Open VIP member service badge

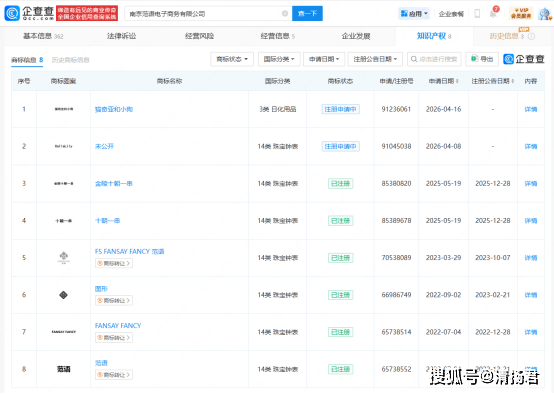tap(521, 13)
